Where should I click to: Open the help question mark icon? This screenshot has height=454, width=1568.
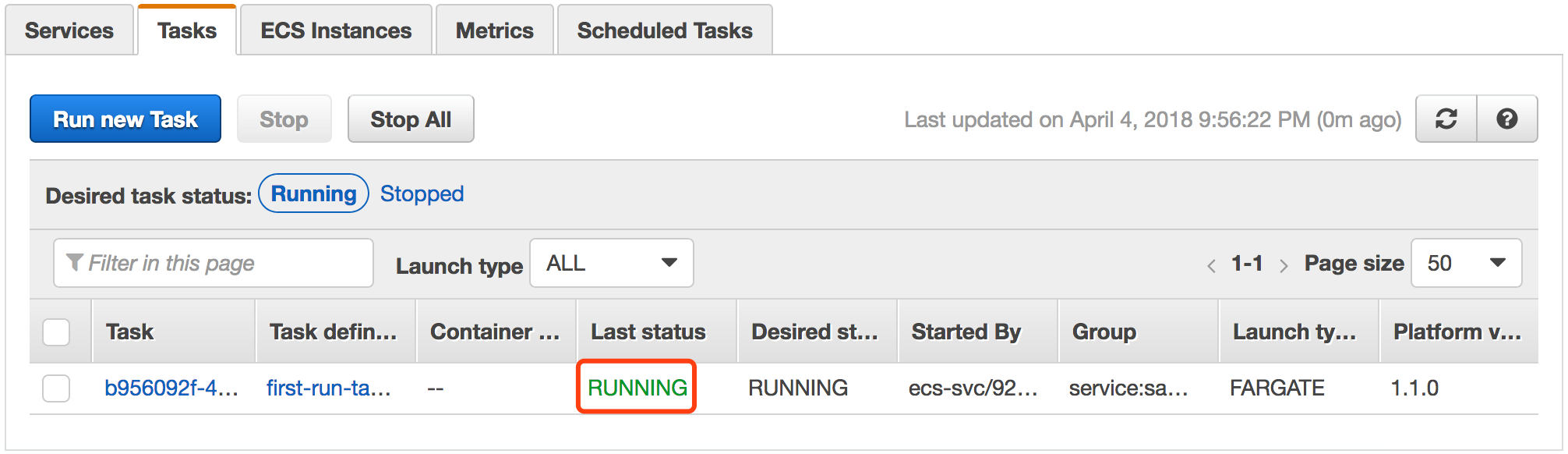[1506, 119]
